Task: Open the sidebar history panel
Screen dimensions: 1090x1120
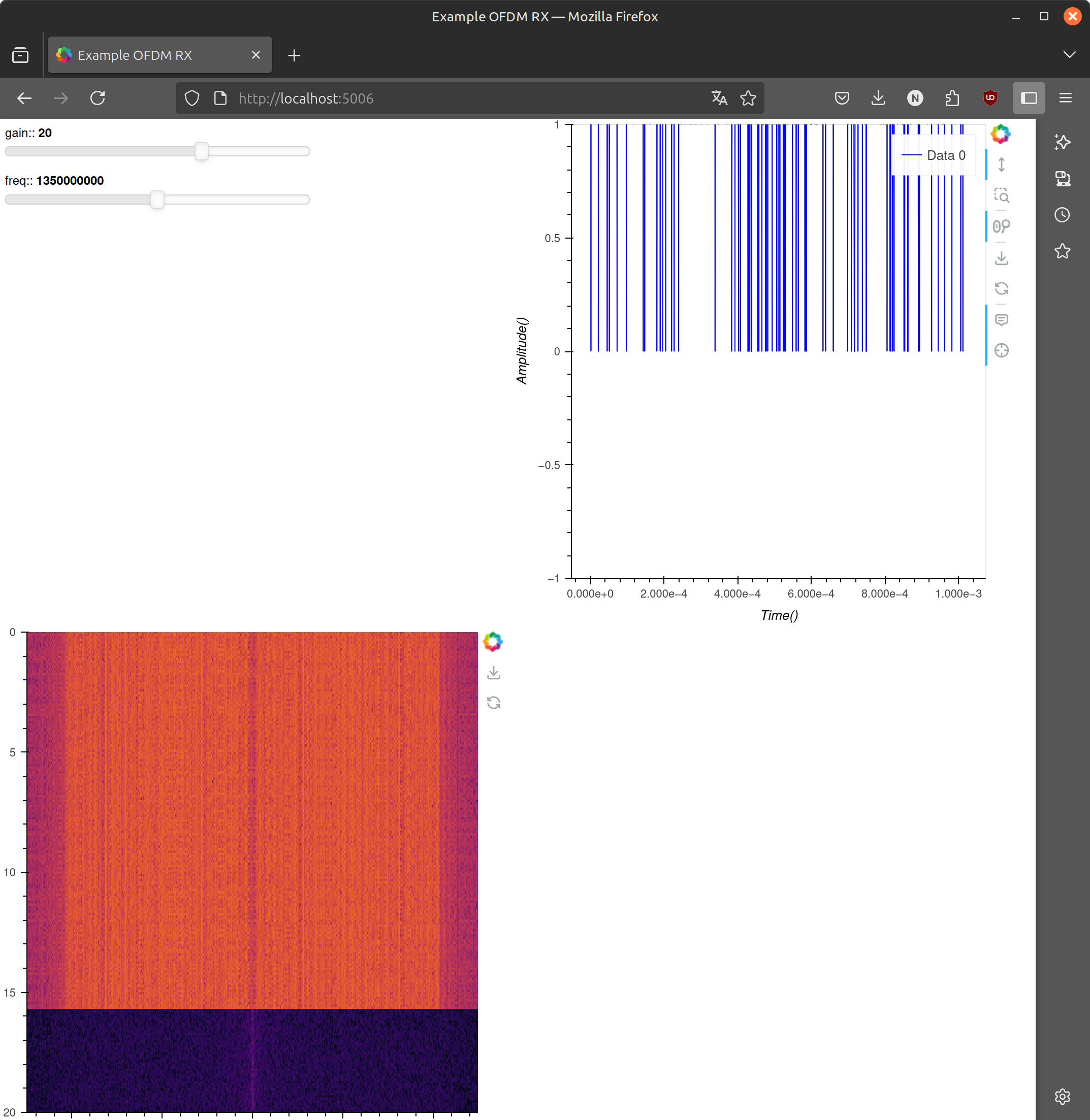Action: point(1062,215)
